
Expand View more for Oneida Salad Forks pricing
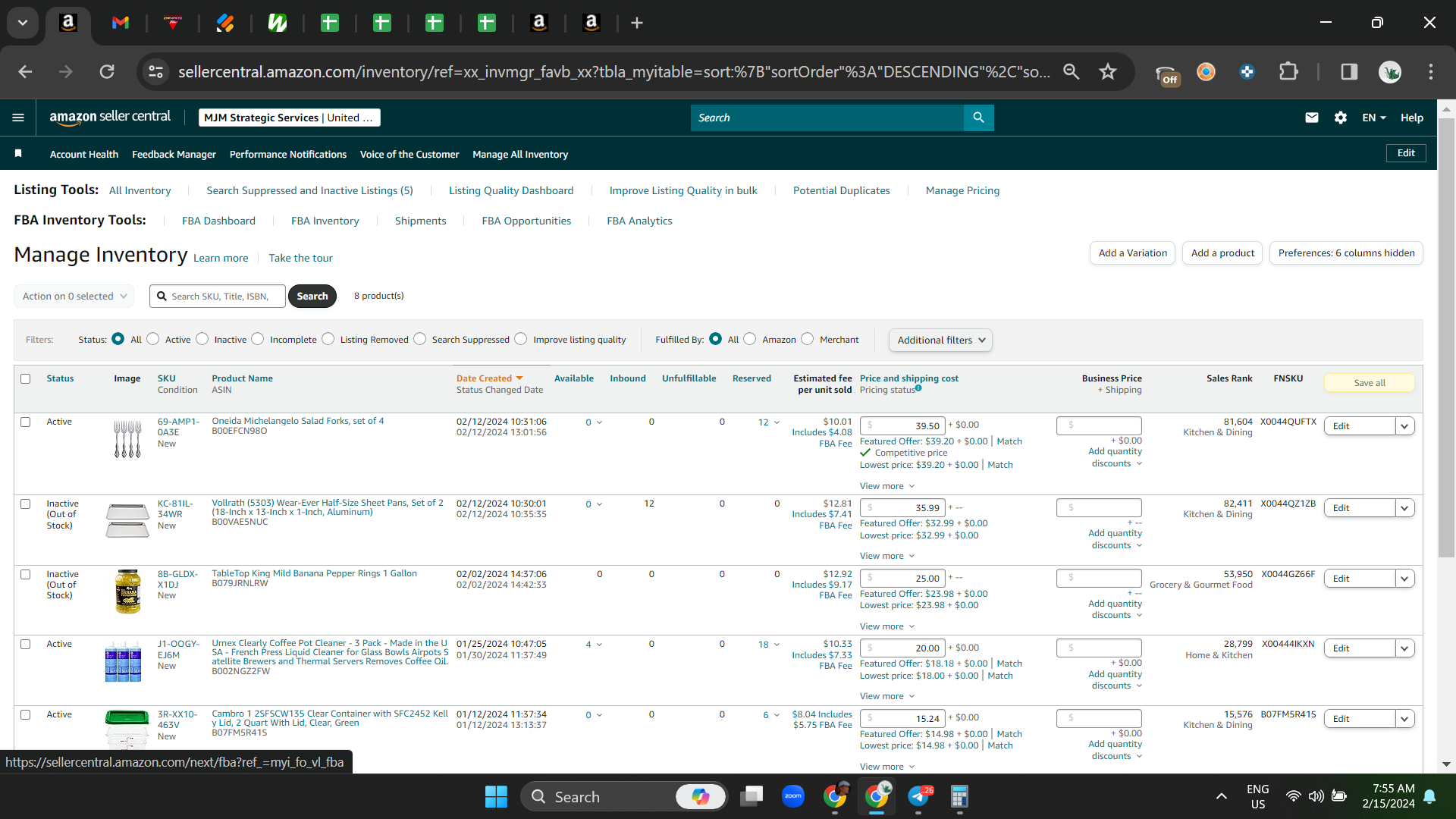click(887, 486)
